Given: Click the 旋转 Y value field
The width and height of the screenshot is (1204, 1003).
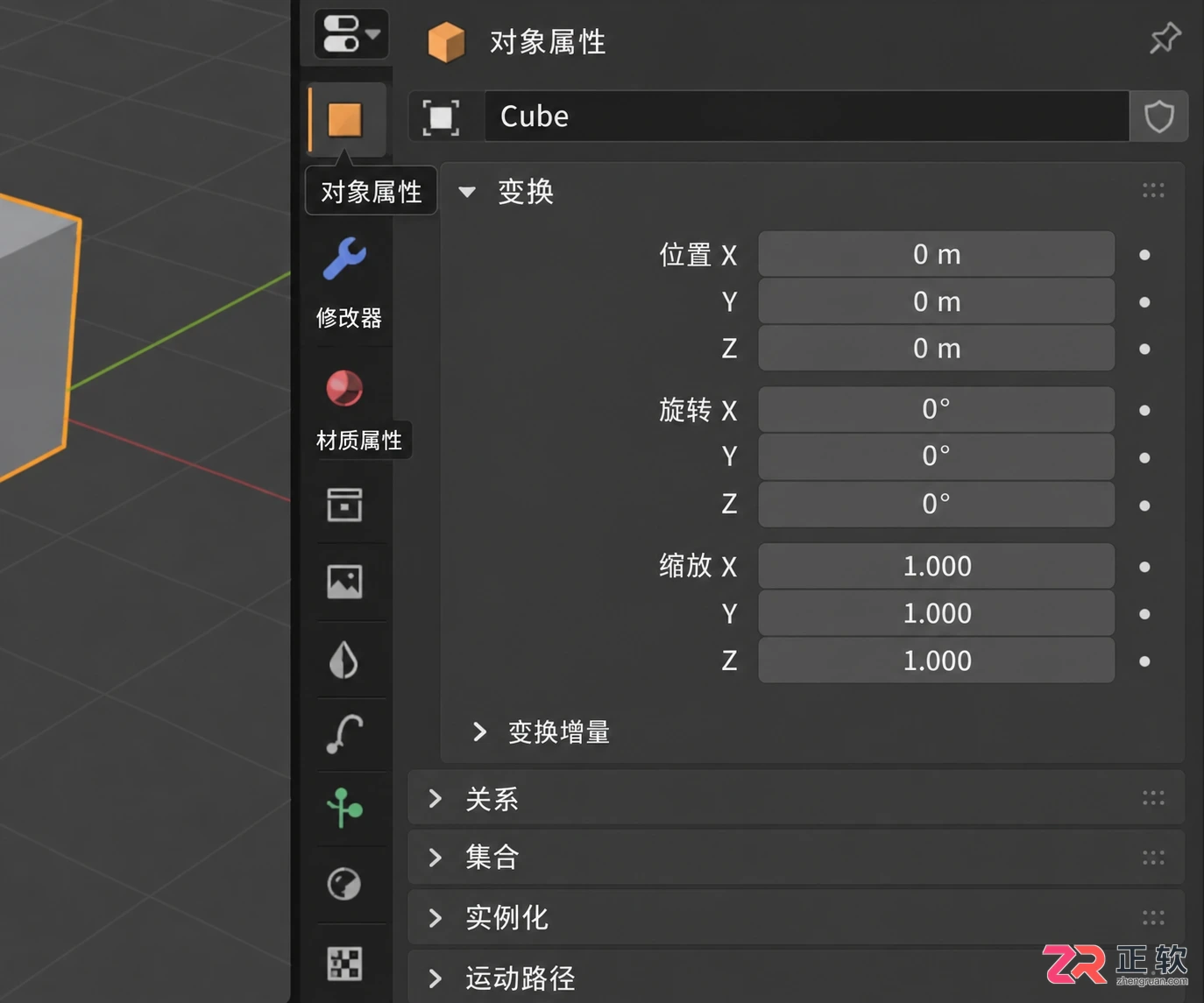Looking at the screenshot, I should click(x=936, y=456).
